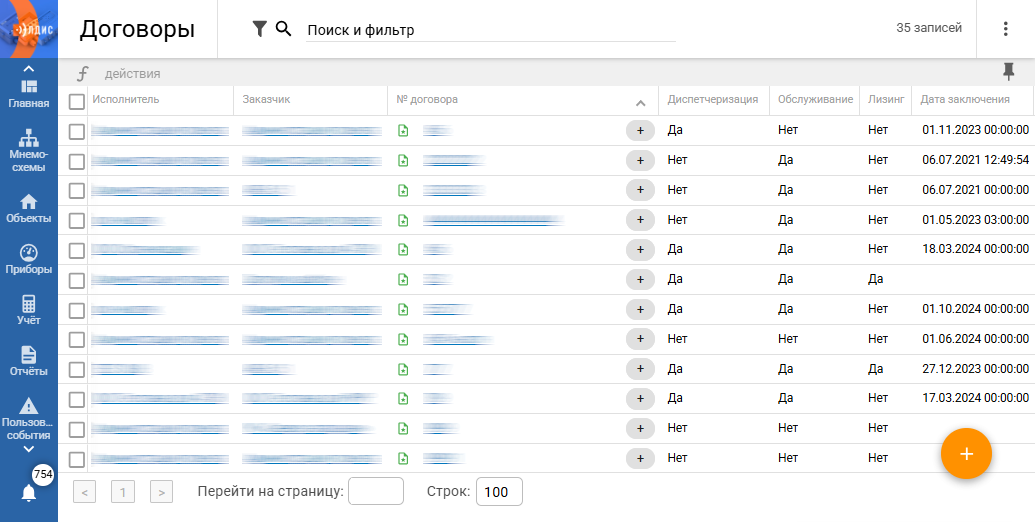Toggle select-all checkbox in table header

point(77,101)
